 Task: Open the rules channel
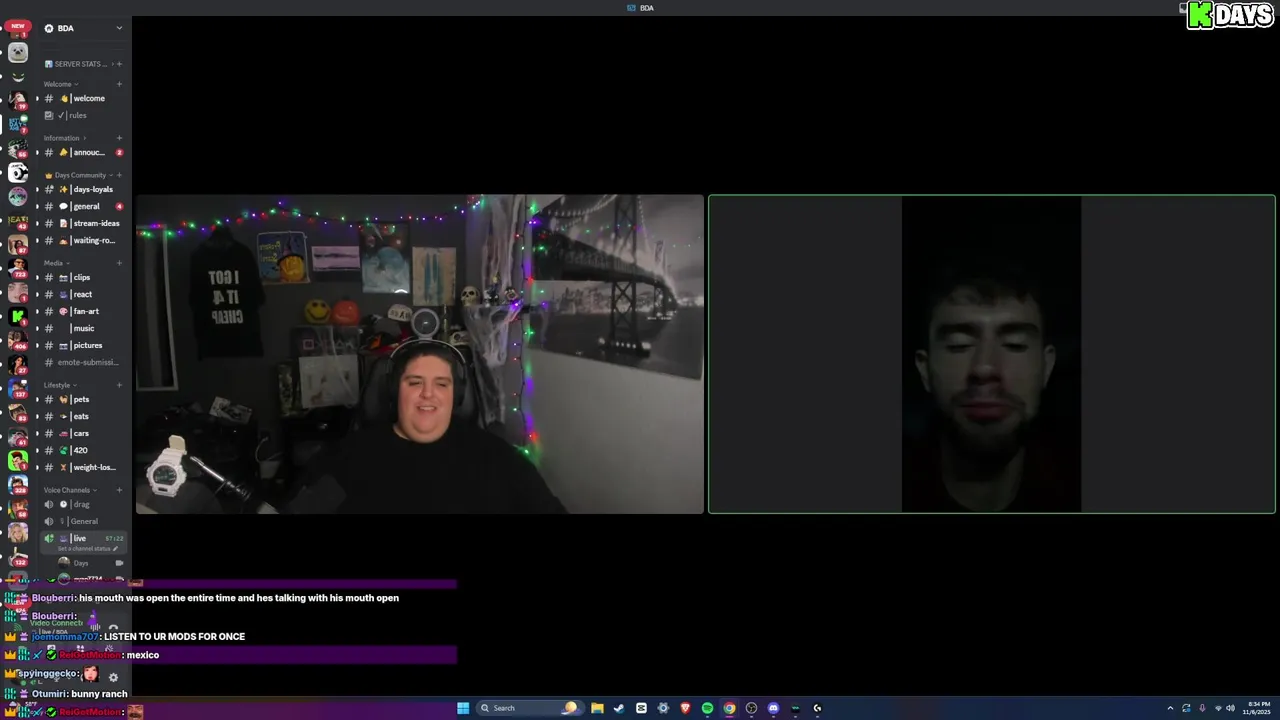pos(82,115)
